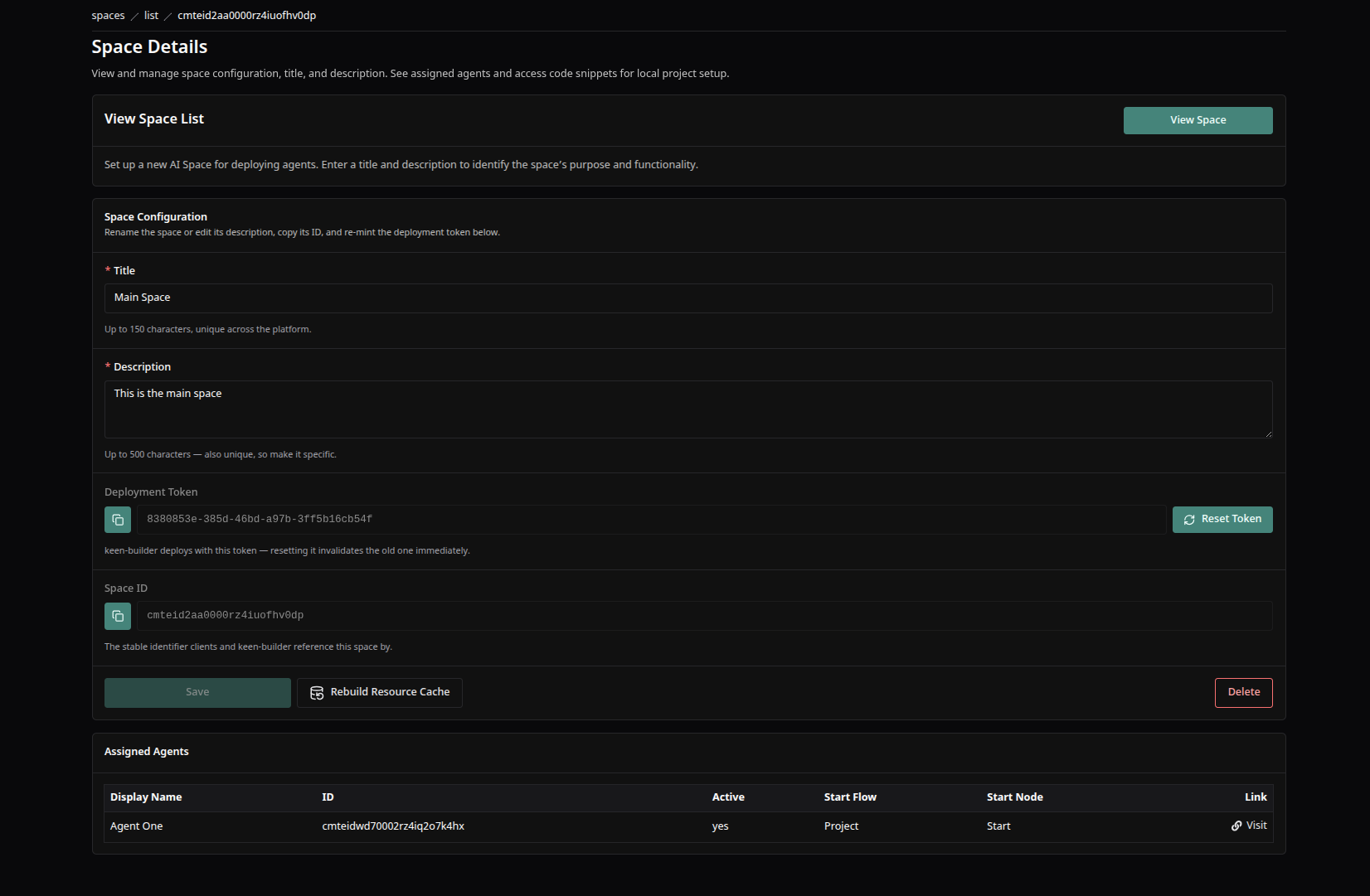Viewport: 1370px width, 896px height.
Task: Copy the Space ID with the copy icon
Action: pos(118,616)
